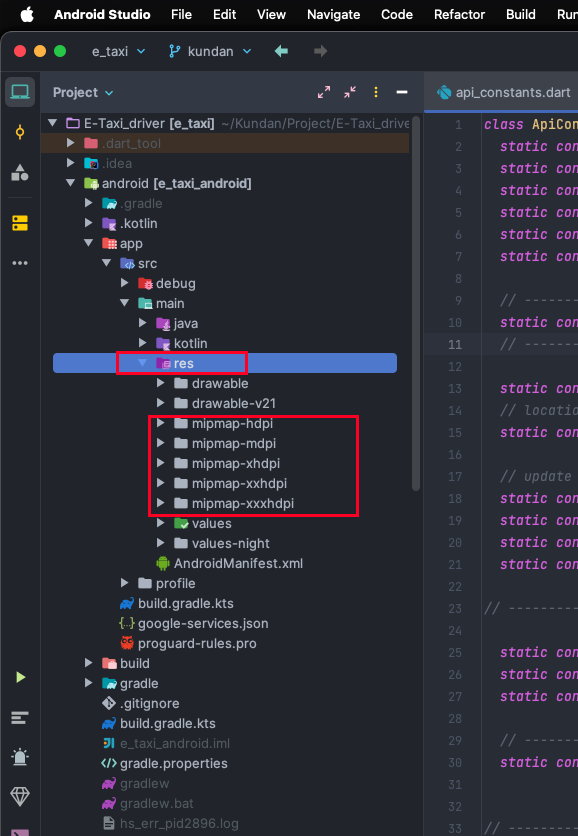Click the Project panel vertical scrollbar

[416, 304]
